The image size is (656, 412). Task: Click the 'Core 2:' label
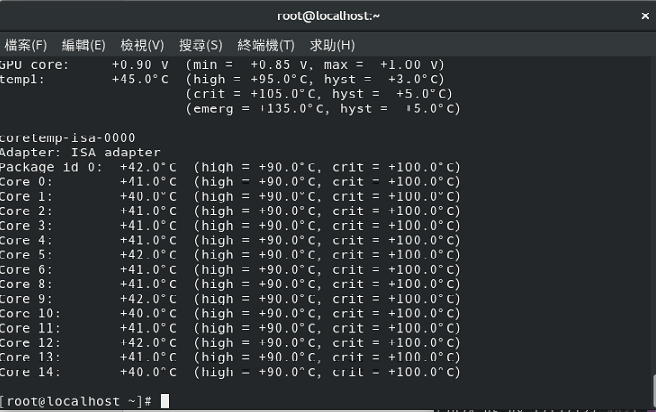click(26, 211)
